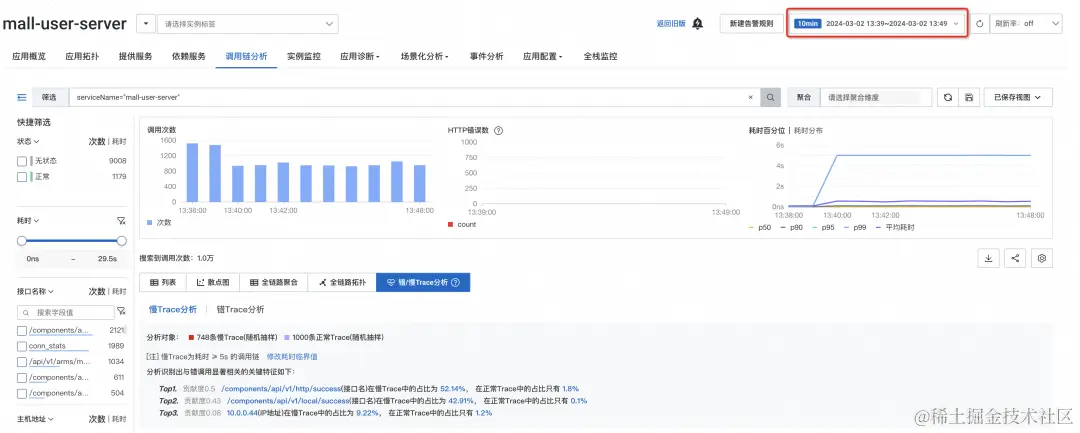Click the reload query icon next to aggregation
Viewport: 1080px width, 433px height.
948,98
